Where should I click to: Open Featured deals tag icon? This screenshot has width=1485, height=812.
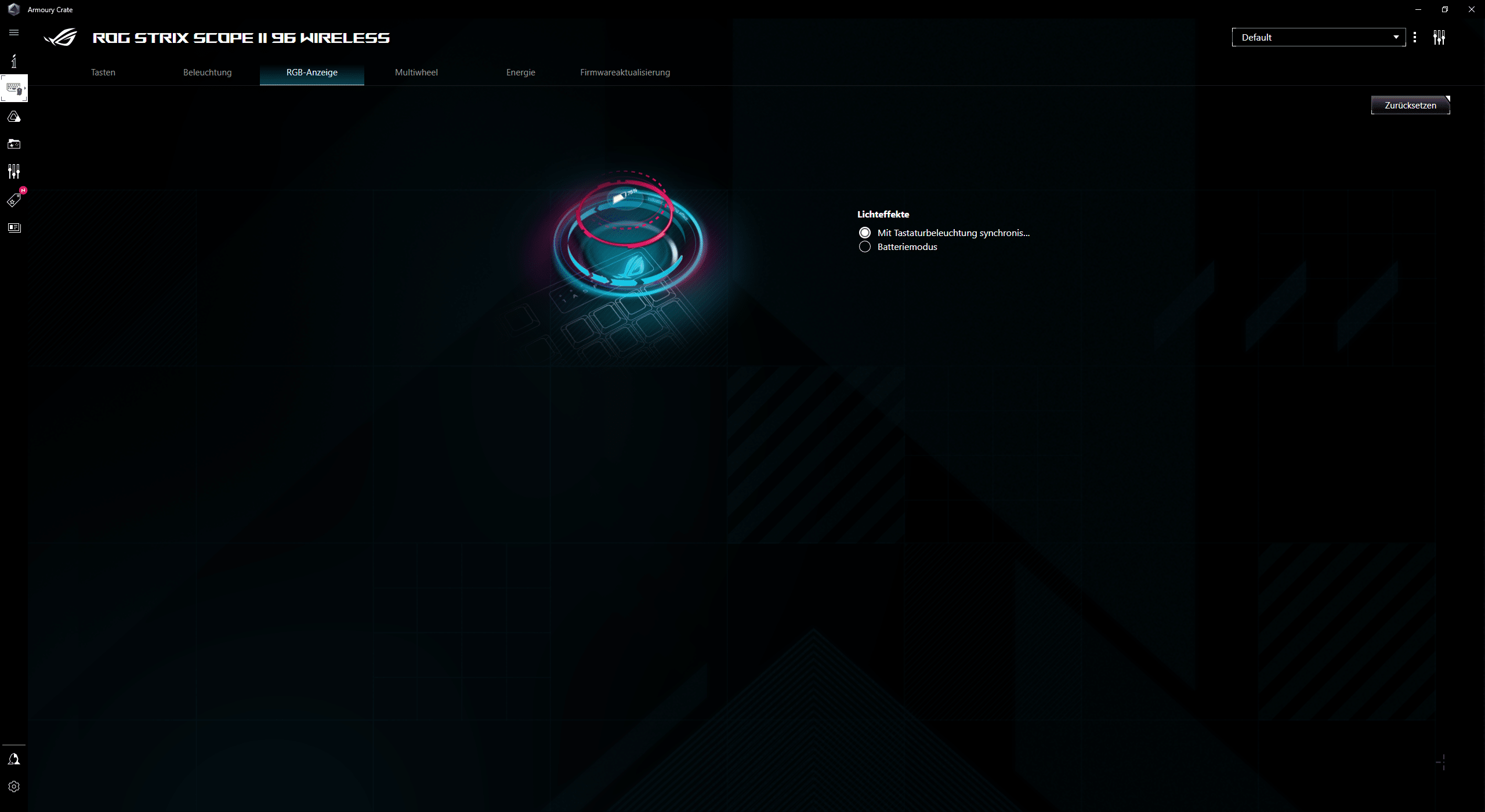[14, 200]
